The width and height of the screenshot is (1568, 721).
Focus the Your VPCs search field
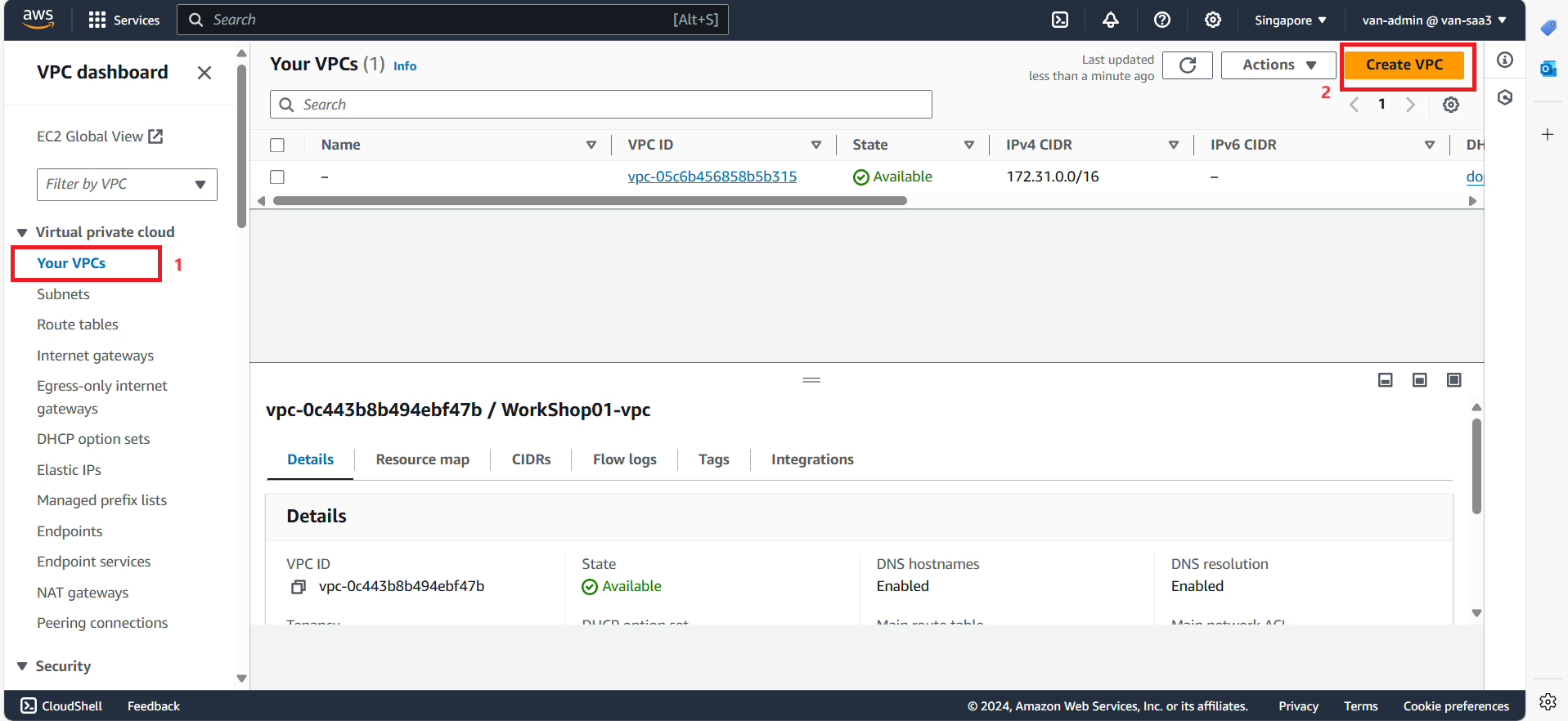pyautogui.click(x=600, y=105)
